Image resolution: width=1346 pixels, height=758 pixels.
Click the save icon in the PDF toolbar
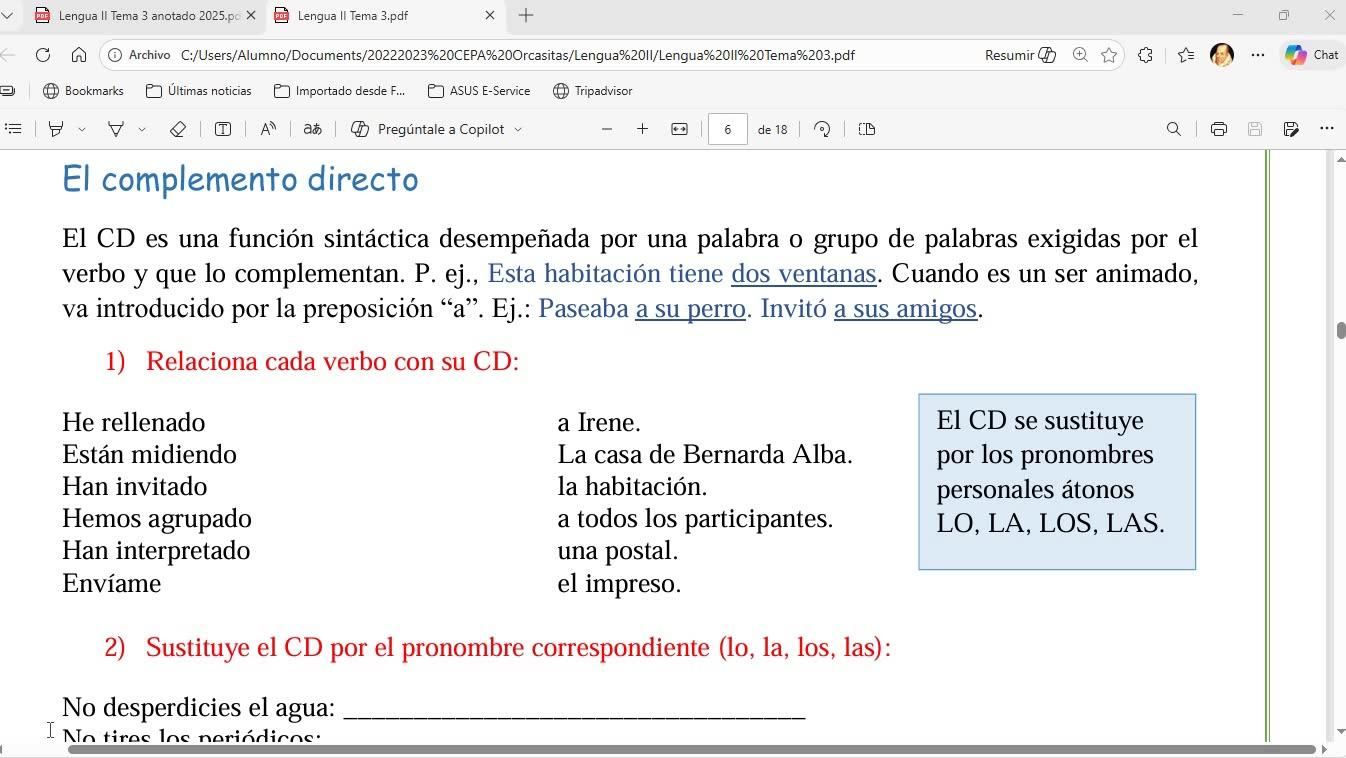[1255, 129]
